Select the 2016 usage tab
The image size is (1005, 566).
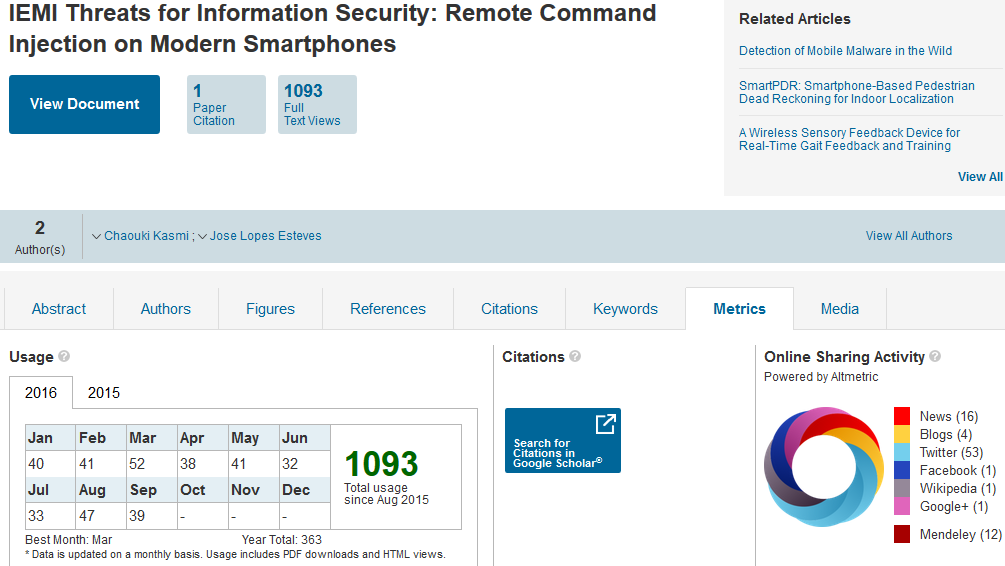(41, 393)
